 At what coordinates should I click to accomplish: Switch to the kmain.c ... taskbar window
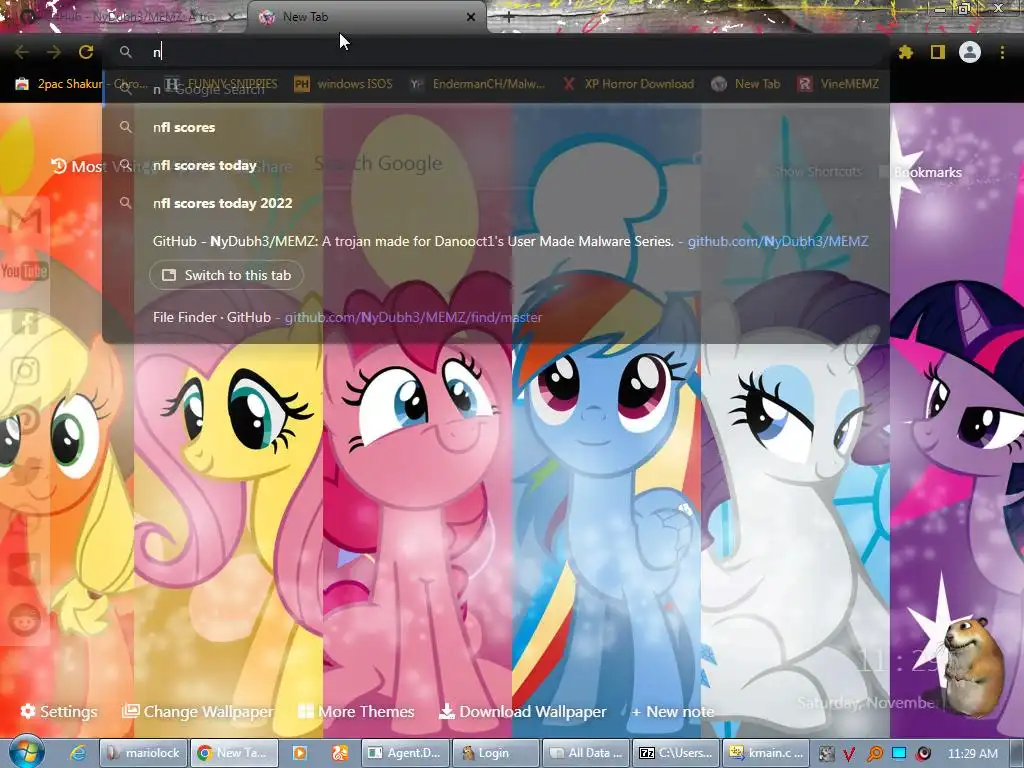(766, 753)
